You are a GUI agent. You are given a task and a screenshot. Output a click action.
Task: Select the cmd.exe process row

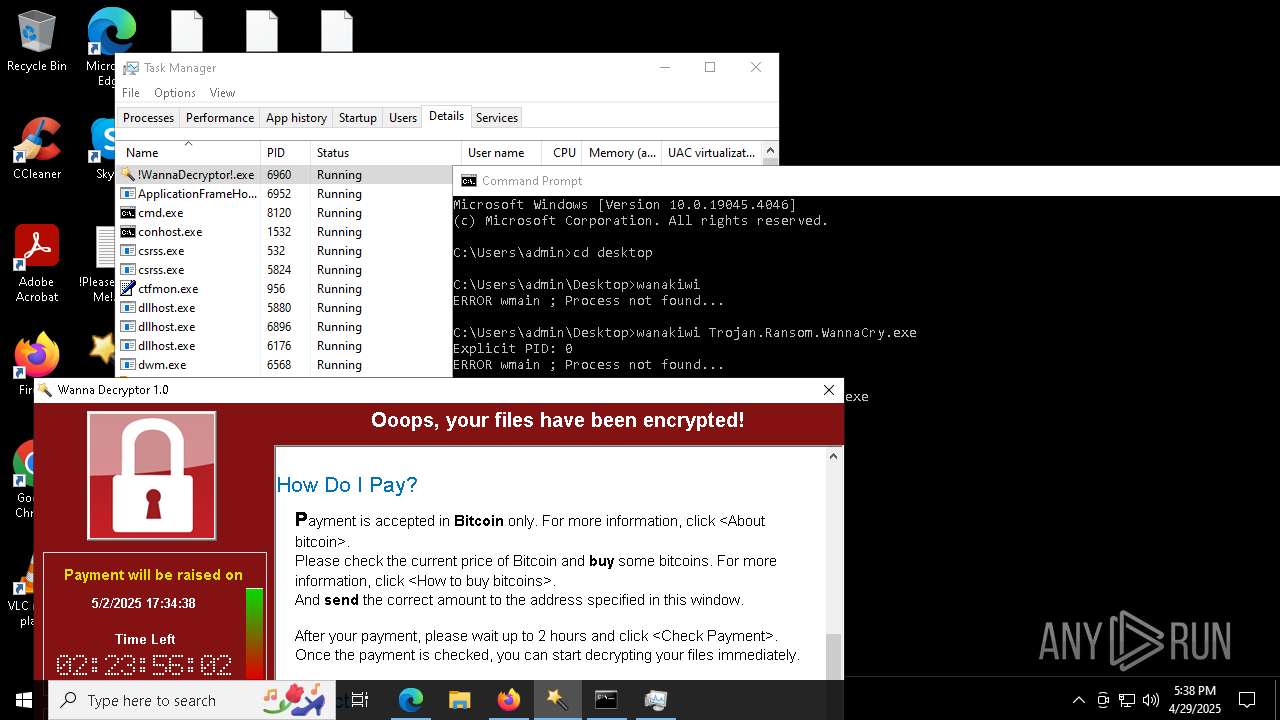click(284, 213)
